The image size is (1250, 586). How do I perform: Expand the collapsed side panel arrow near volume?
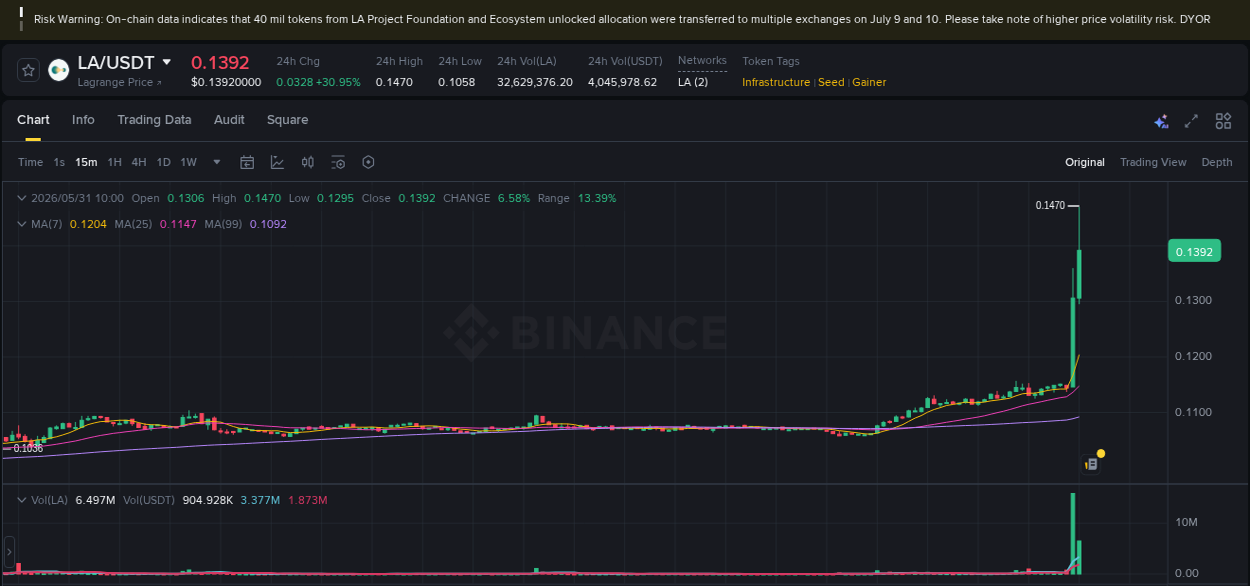[9, 551]
